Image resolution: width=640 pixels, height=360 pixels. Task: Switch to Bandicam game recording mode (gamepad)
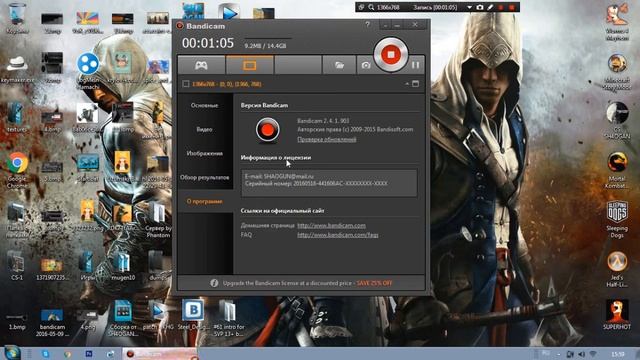pos(201,65)
